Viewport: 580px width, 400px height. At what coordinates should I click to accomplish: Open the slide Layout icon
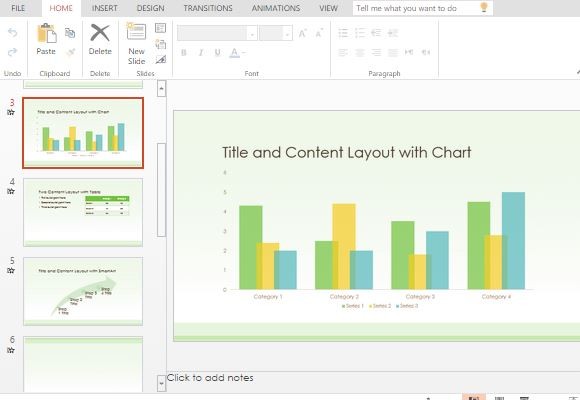tap(161, 28)
